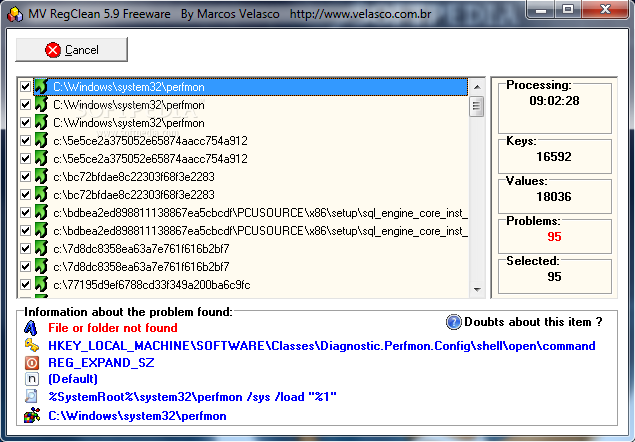This screenshot has height=442, width=635.
Task: Click the Problems count value 95
Action: tap(554, 237)
